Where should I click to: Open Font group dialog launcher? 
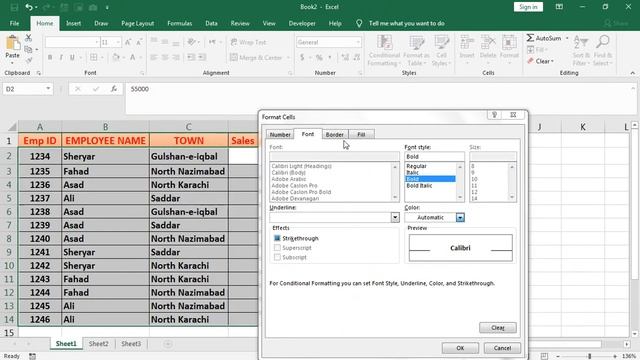click(x=142, y=73)
